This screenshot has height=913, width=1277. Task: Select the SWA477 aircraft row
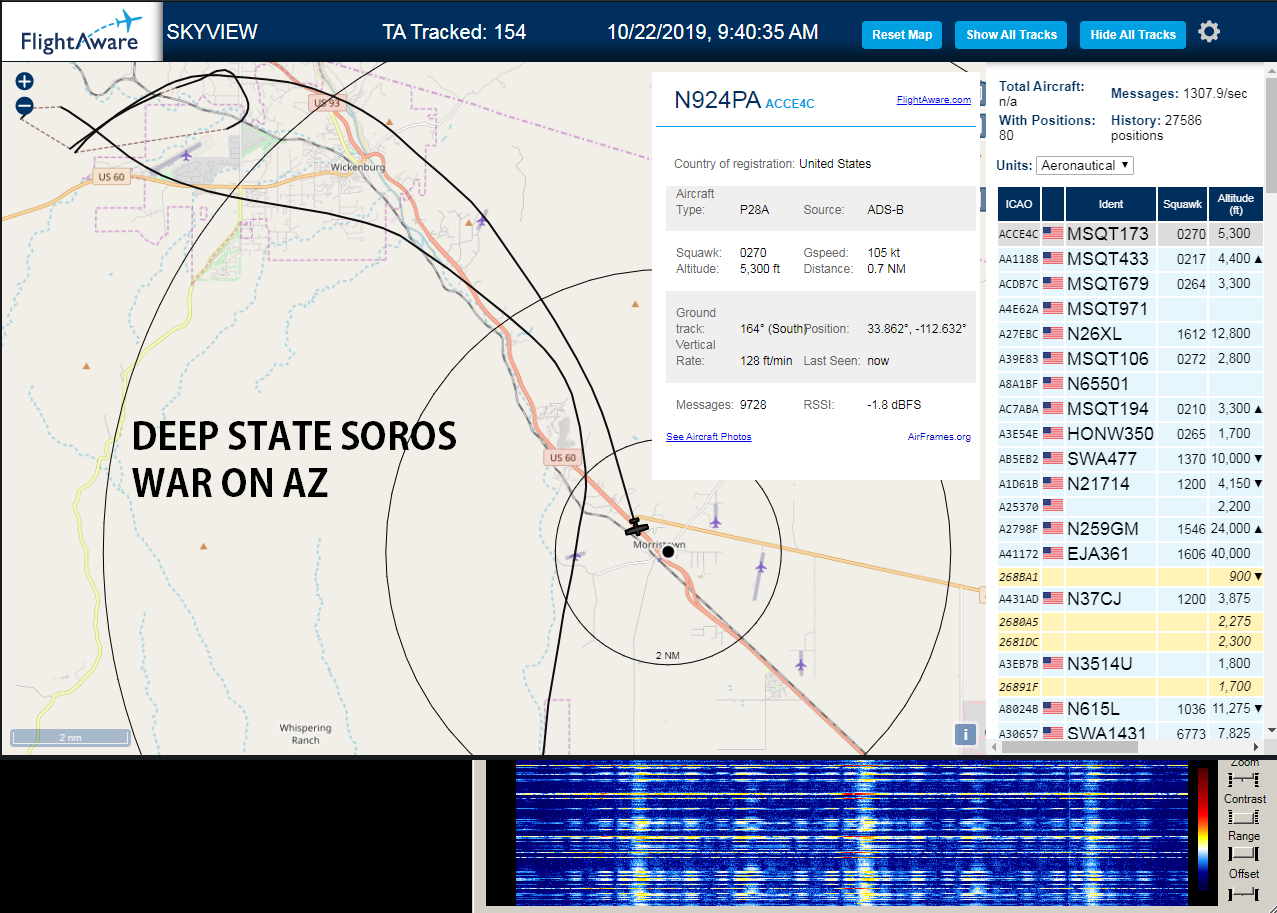tap(1131, 459)
